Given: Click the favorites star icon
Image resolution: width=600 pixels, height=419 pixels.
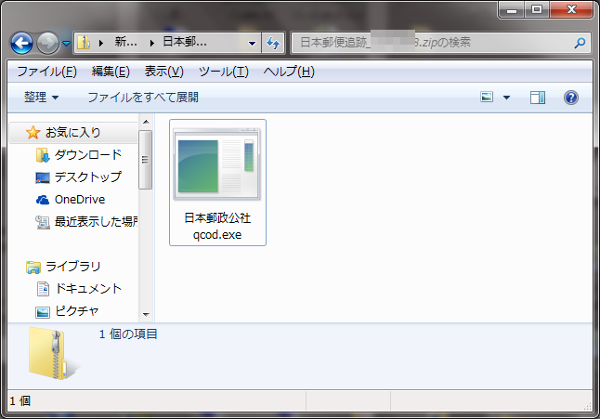Looking at the screenshot, I should 33,132.
